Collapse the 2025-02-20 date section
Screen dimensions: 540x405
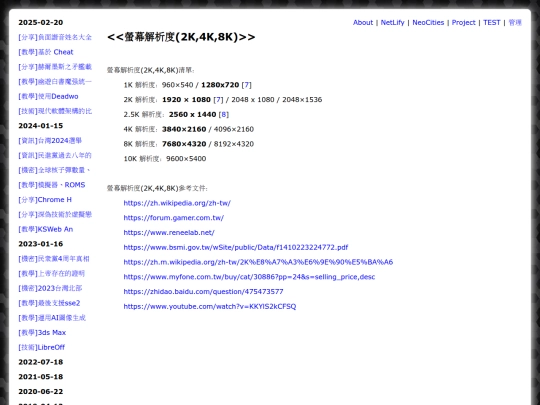click(x=41, y=22)
